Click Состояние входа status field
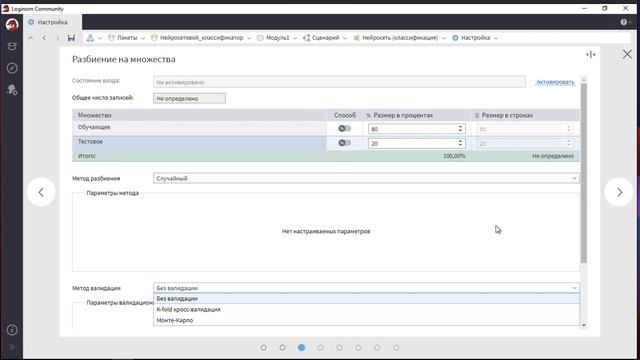The height and width of the screenshot is (360, 640). pyautogui.click(x=340, y=82)
